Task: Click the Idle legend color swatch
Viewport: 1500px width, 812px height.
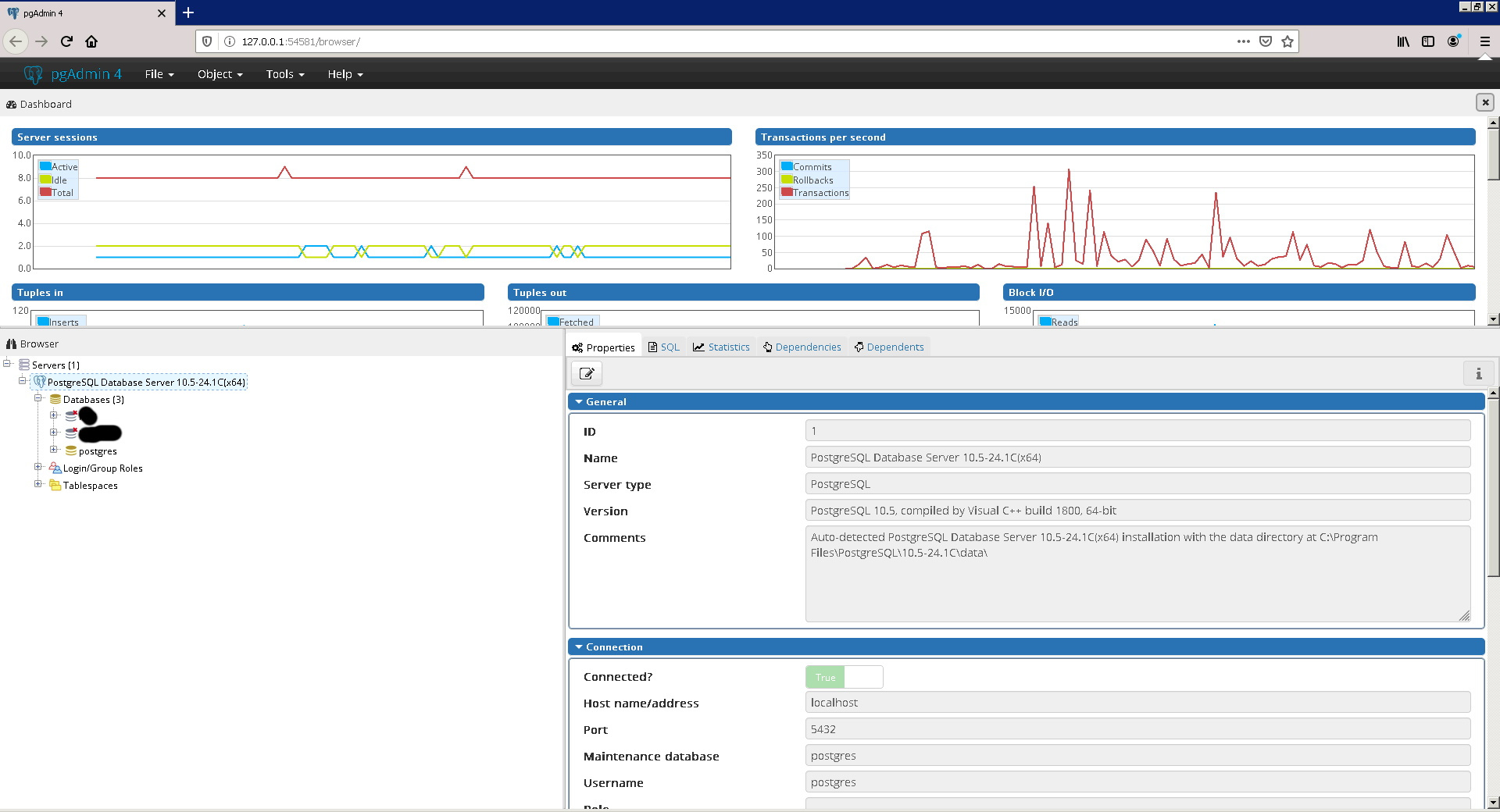Action: [x=45, y=180]
